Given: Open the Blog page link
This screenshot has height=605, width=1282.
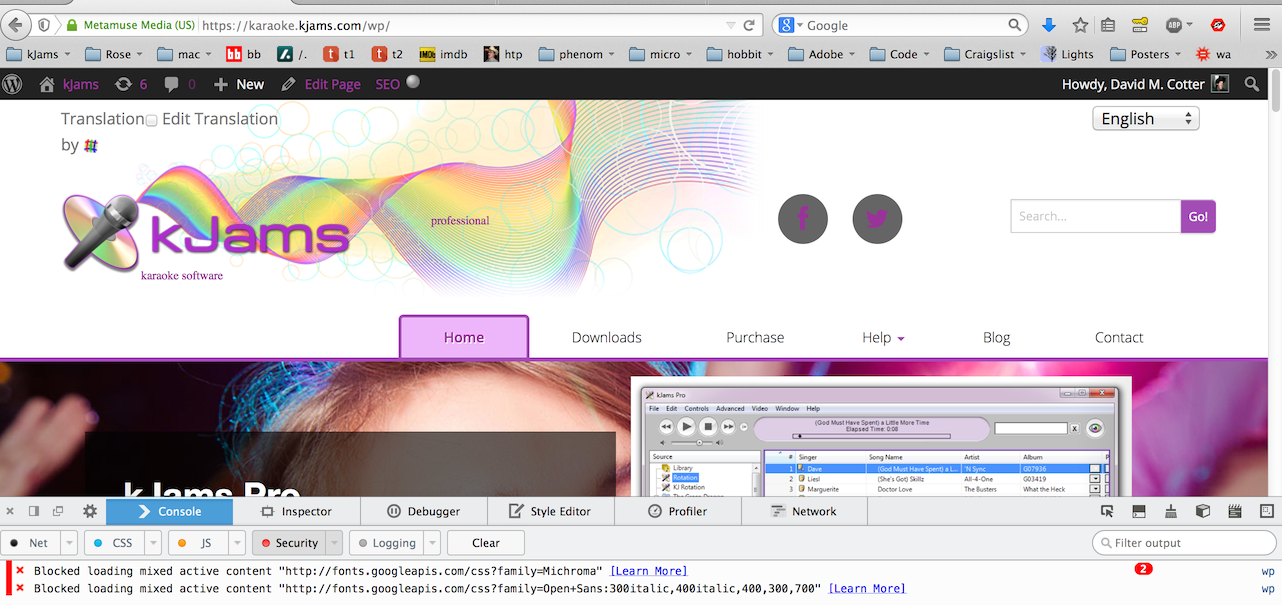Looking at the screenshot, I should pos(997,338).
